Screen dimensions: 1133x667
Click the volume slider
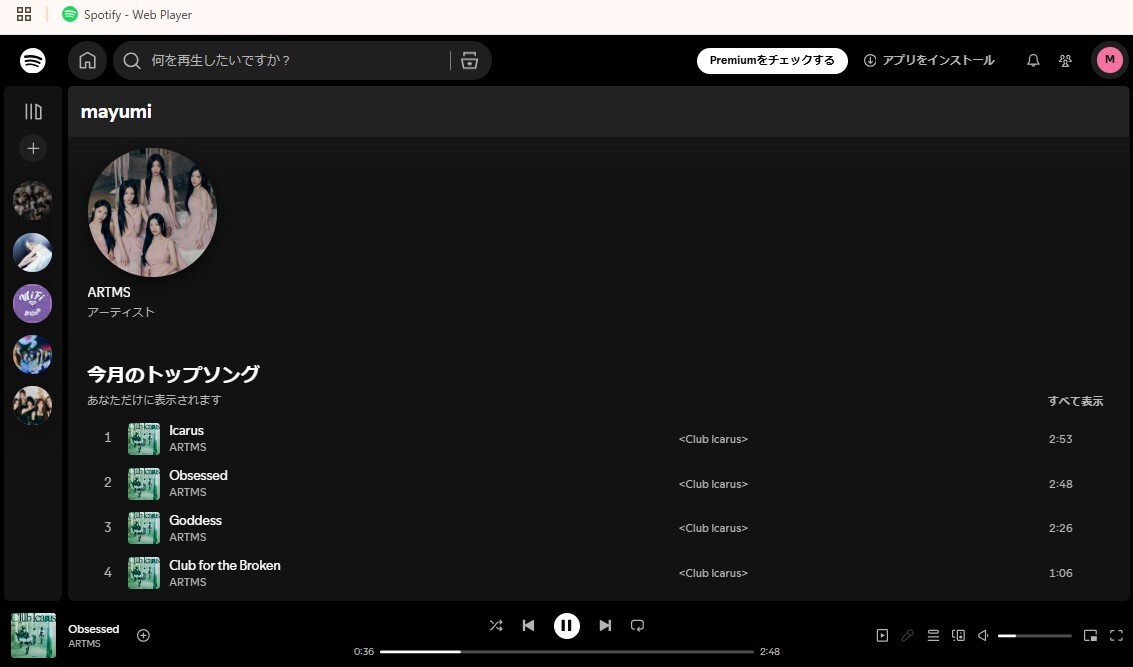point(1035,636)
